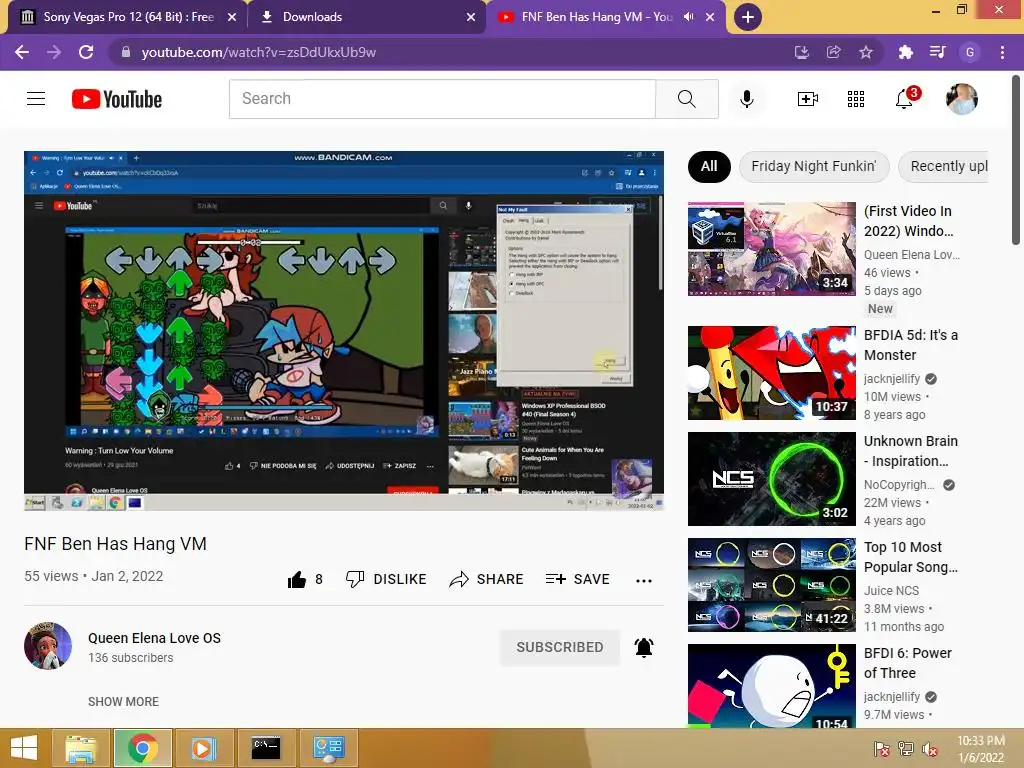Close the Downloads tab

point(470,17)
